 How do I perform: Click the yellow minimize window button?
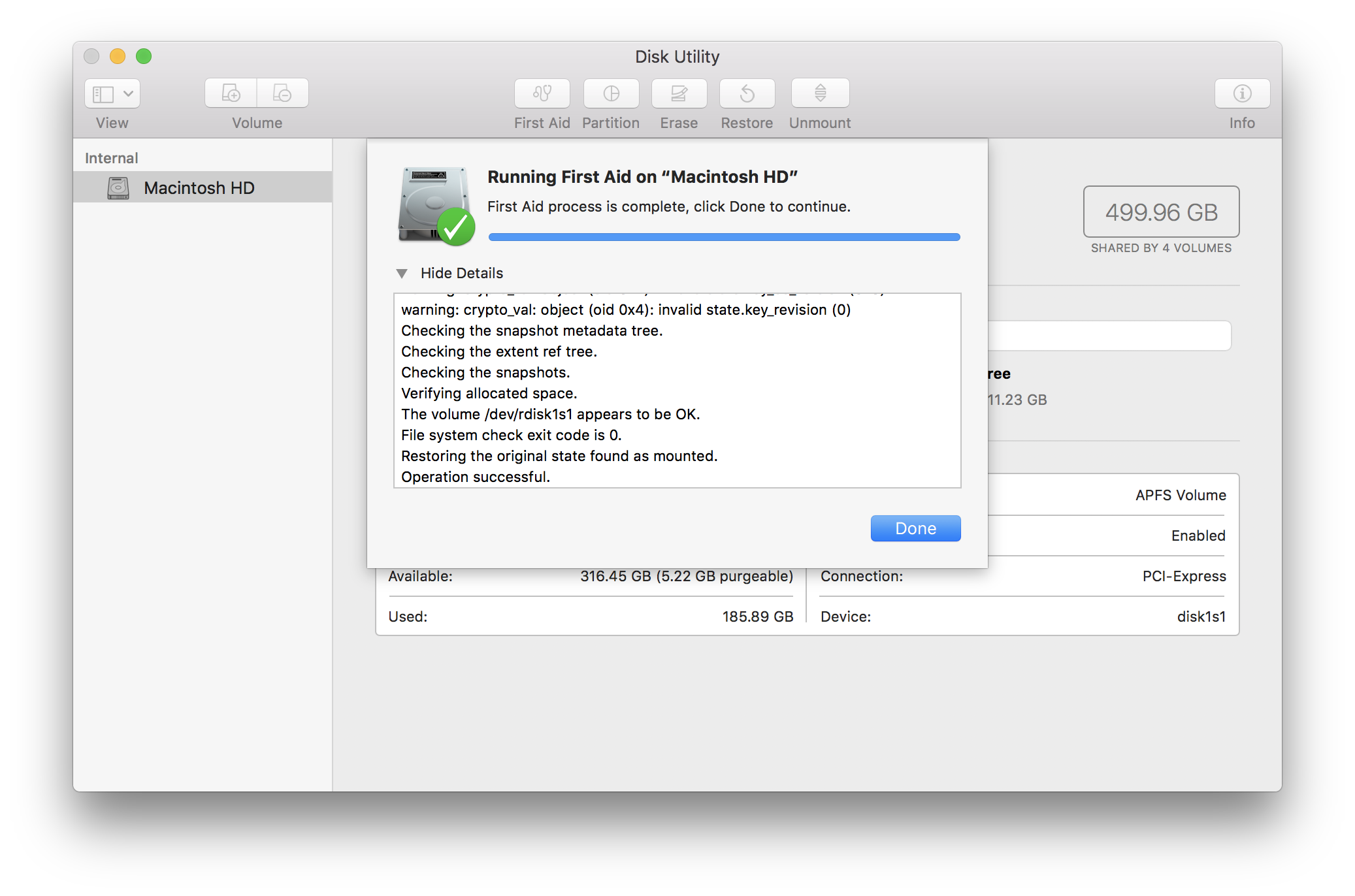coord(118,56)
